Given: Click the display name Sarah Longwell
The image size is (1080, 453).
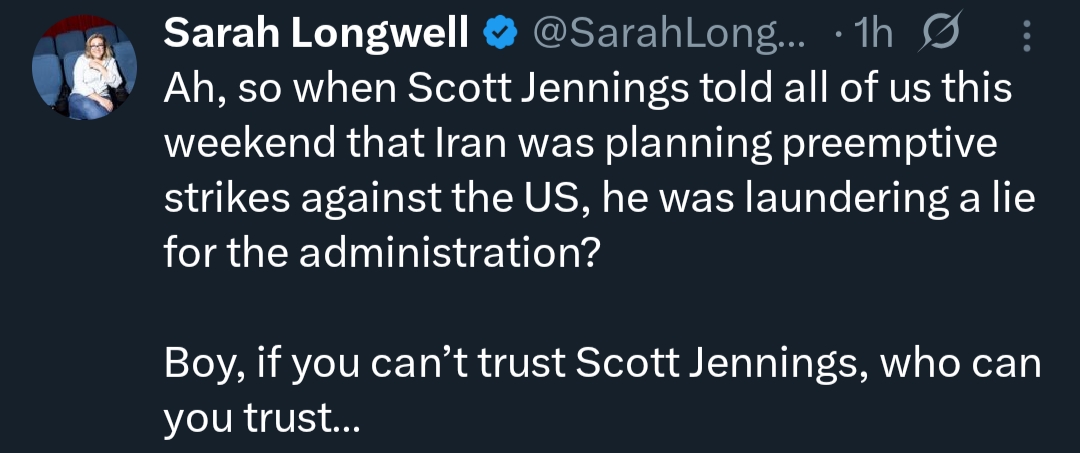Looking at the screenshot, I should coord(317,35).
